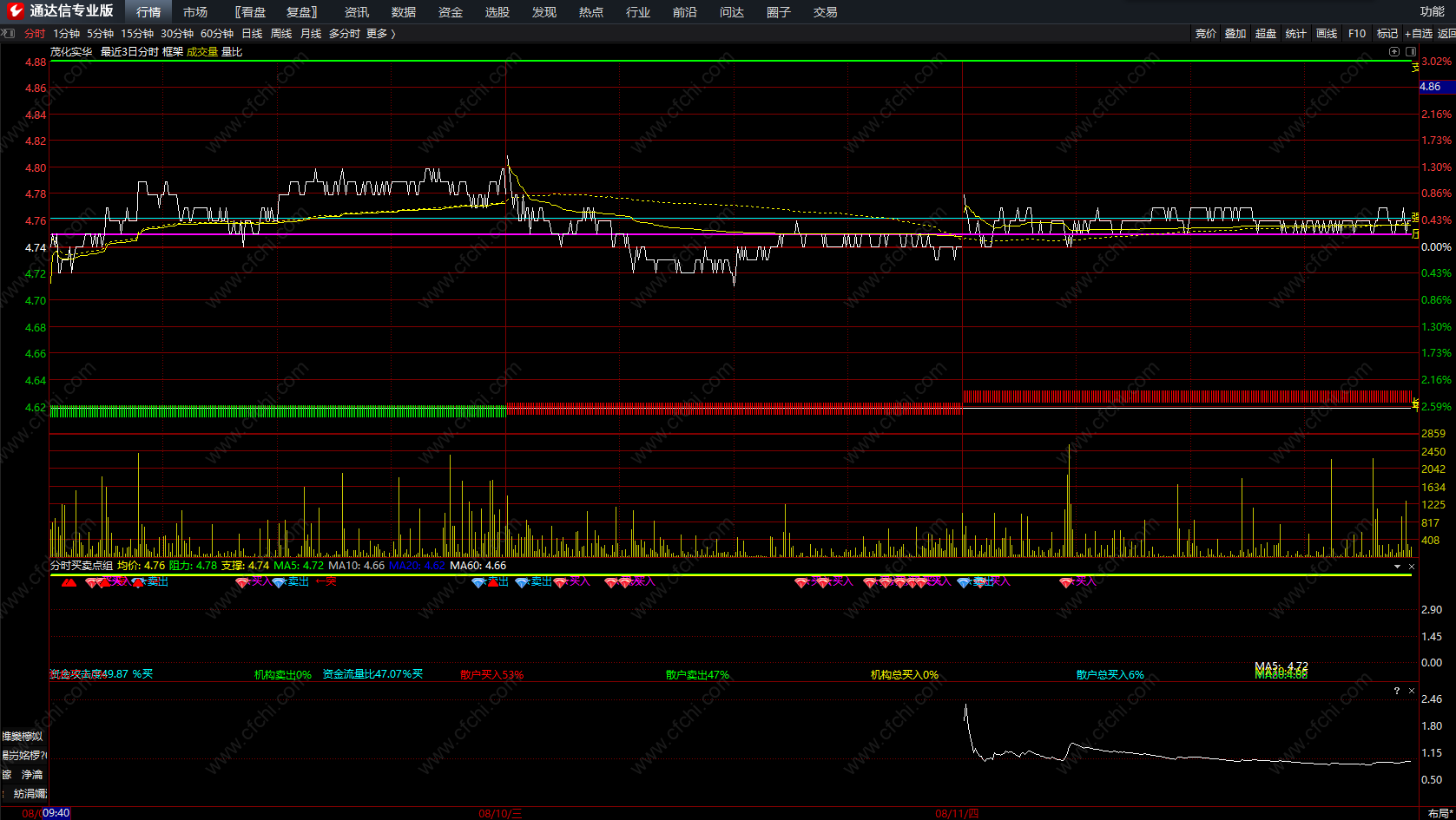Switch to the 看盘 mode

click(251, 12)
